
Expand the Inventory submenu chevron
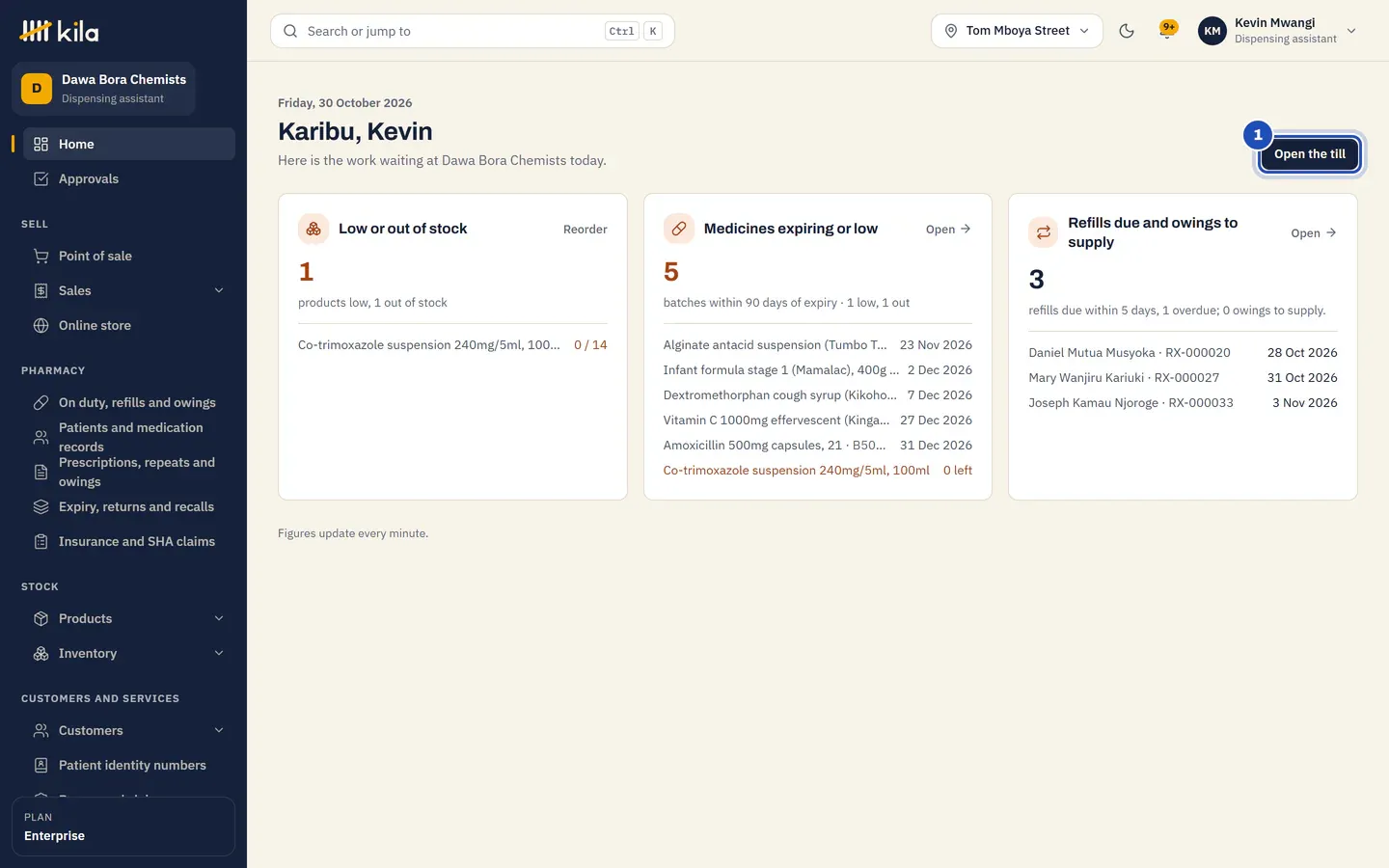(x=219, y=653)
